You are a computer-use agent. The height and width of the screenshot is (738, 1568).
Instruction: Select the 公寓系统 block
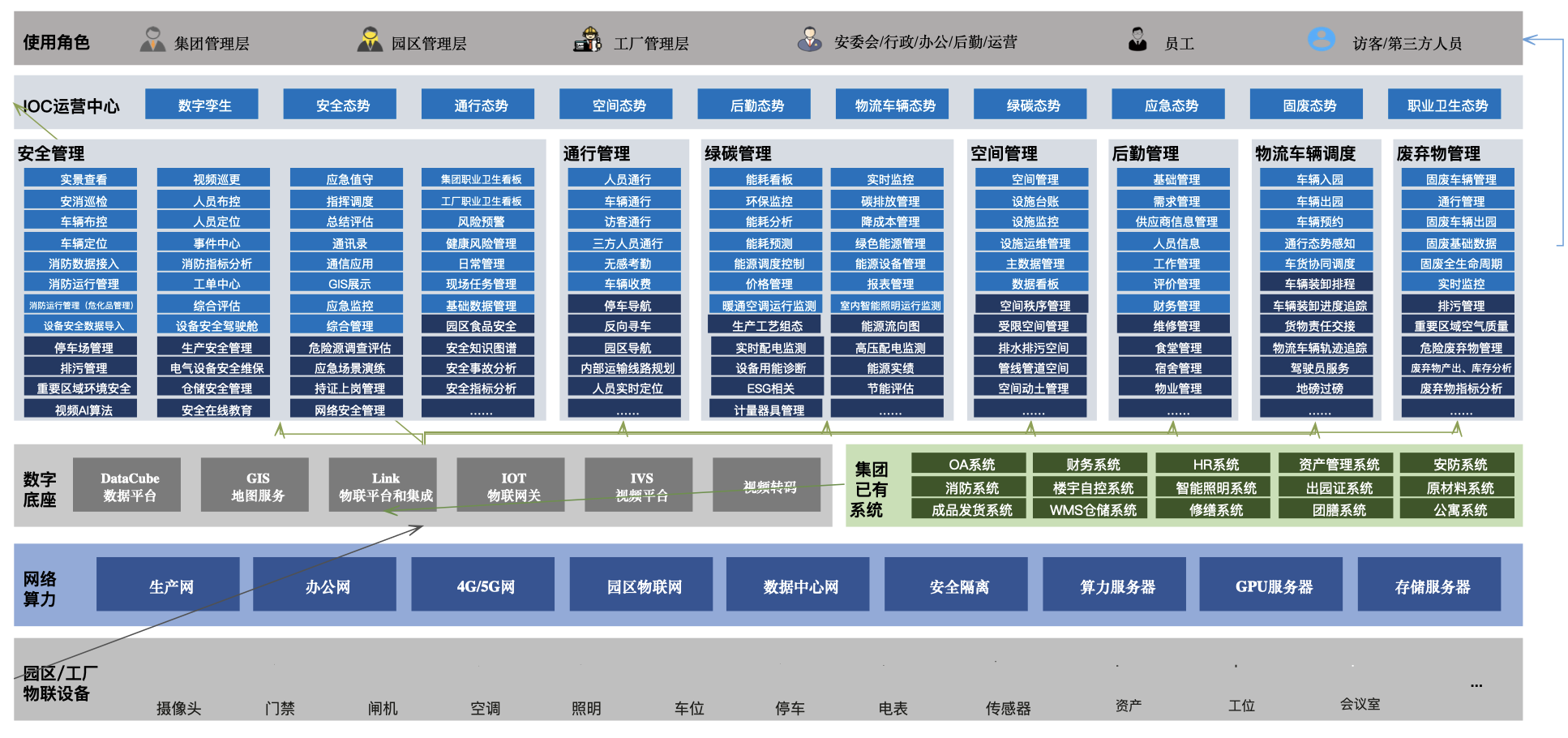click(x=1458, y=509)
